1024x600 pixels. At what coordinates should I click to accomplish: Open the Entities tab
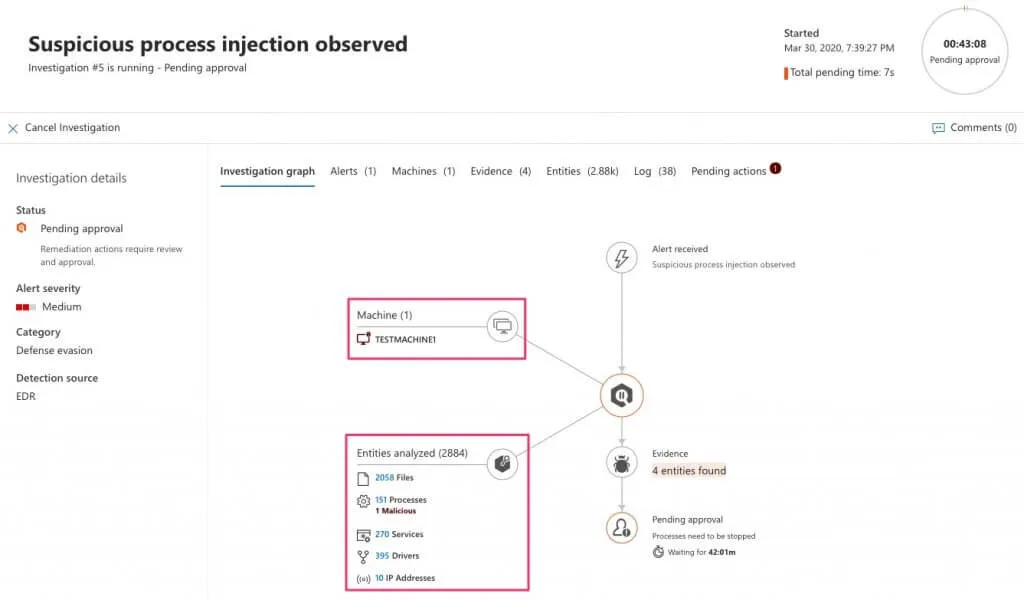click(582, 171)
